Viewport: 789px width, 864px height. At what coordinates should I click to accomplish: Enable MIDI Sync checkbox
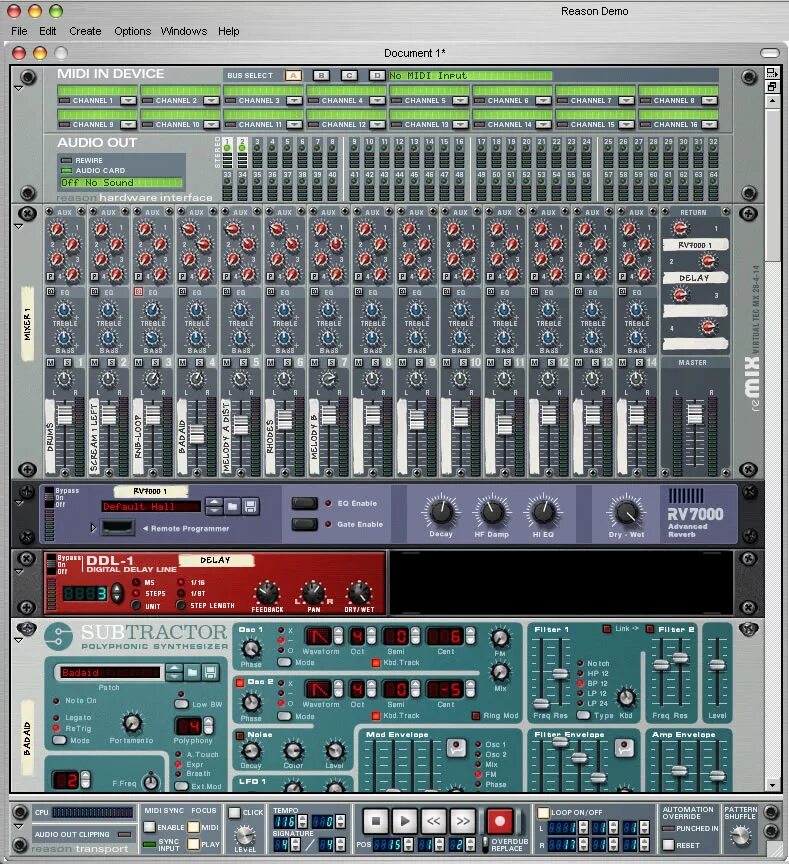pos(149,827)
